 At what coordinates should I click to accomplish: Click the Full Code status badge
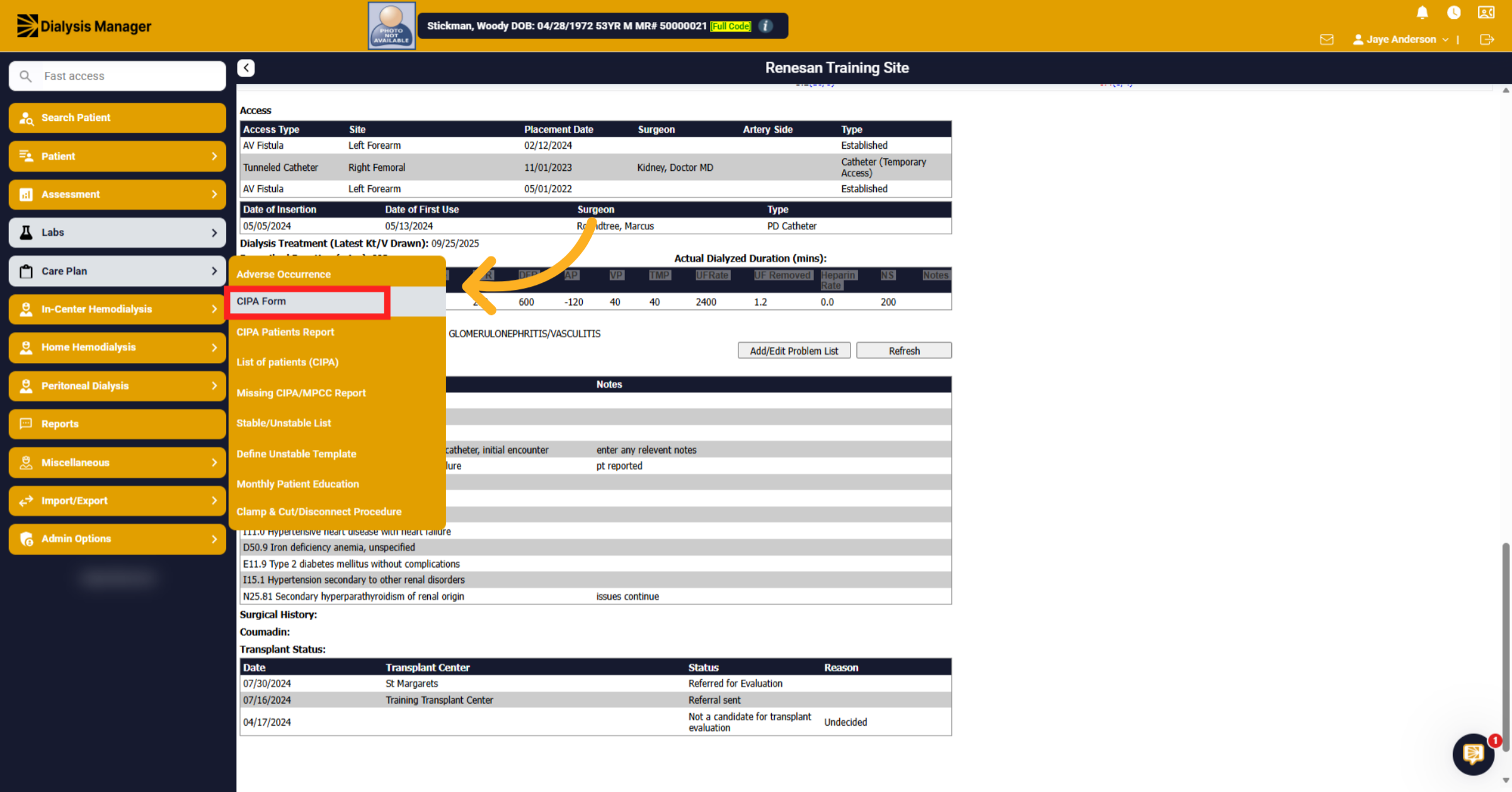click(x=730, y=26)
